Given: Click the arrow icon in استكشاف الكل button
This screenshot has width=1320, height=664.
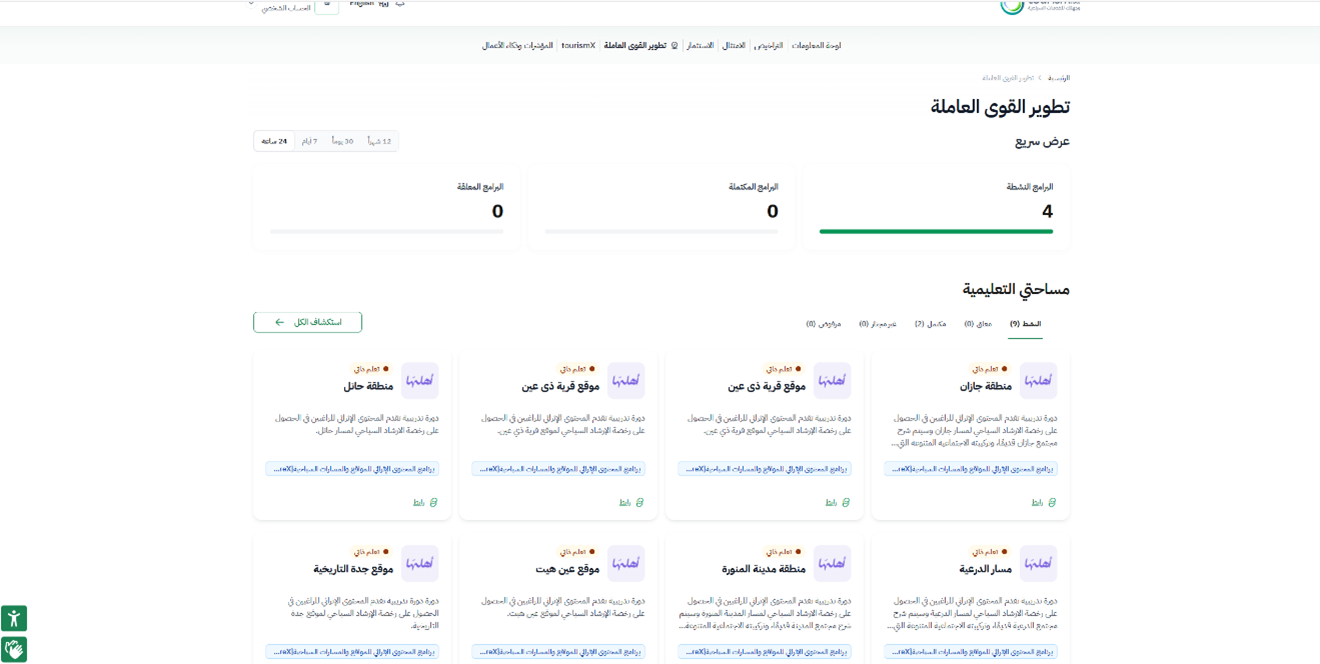Looking at the screenshot, I should (x=280, y=323).
